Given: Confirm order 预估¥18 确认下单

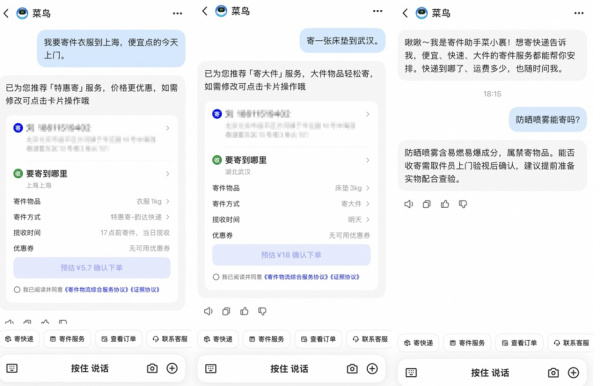Looking at the screenshot, I should tap(291, 255).
